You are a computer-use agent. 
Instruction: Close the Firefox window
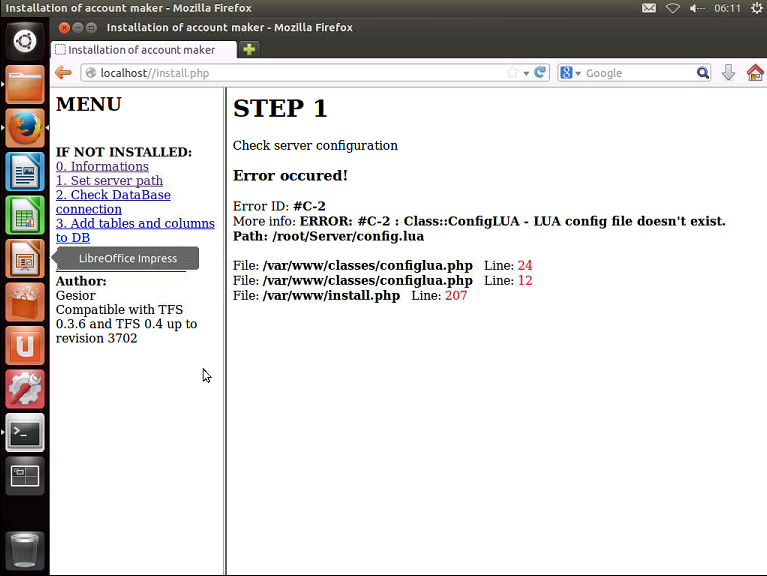point(64,27)
